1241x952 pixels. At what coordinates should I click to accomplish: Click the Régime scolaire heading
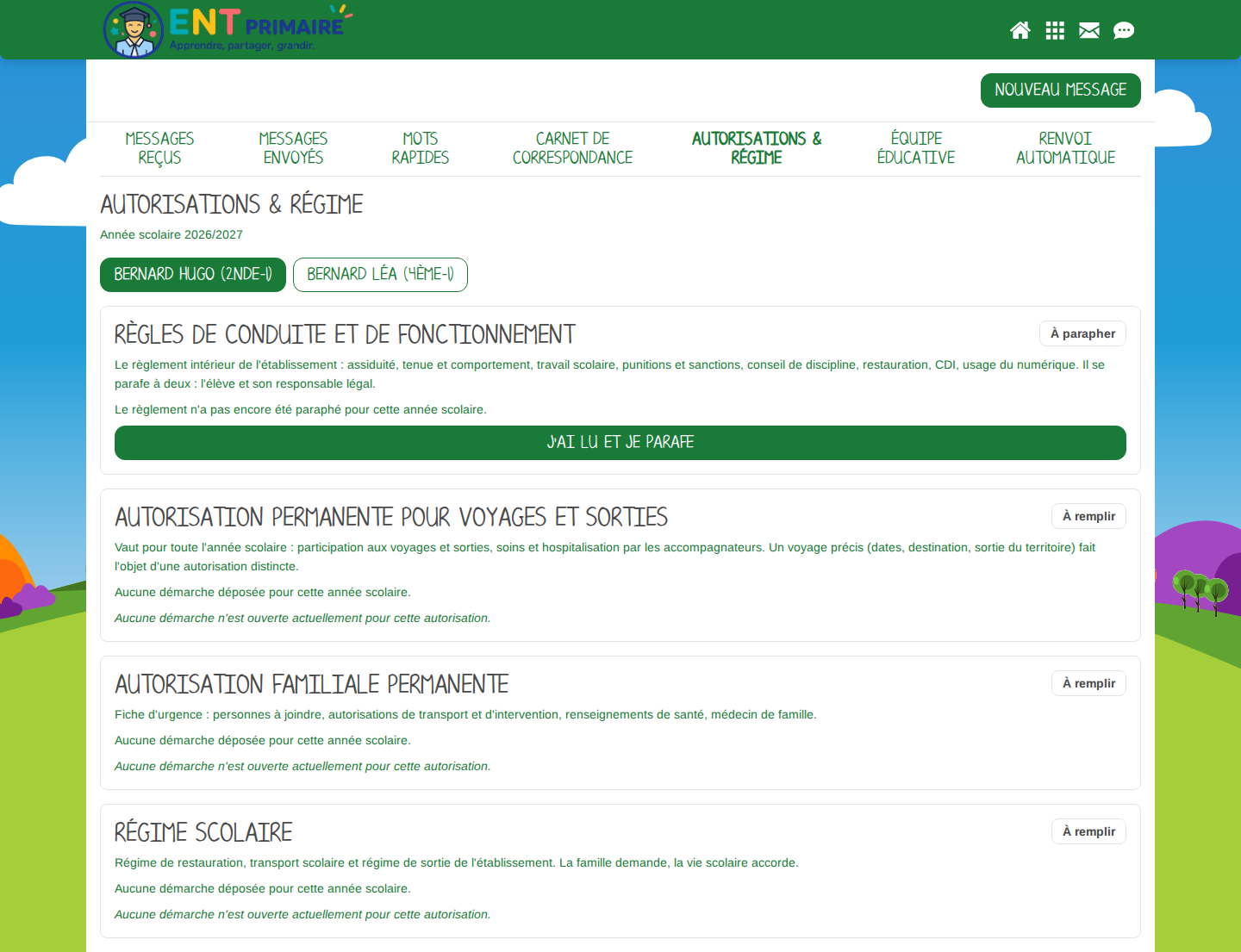tap(203, 832)
